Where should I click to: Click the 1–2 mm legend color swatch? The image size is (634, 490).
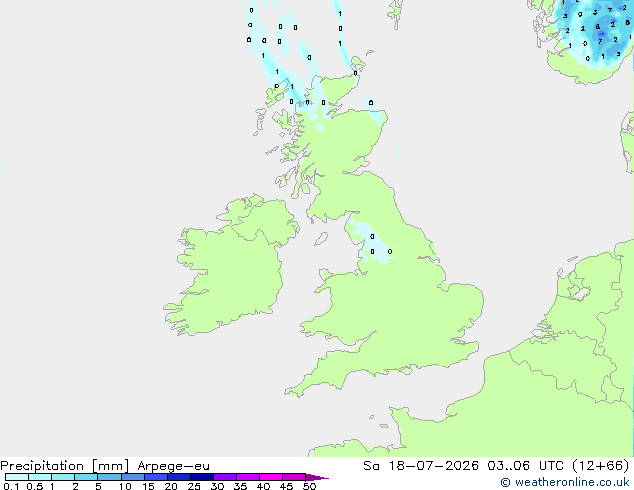63,477
